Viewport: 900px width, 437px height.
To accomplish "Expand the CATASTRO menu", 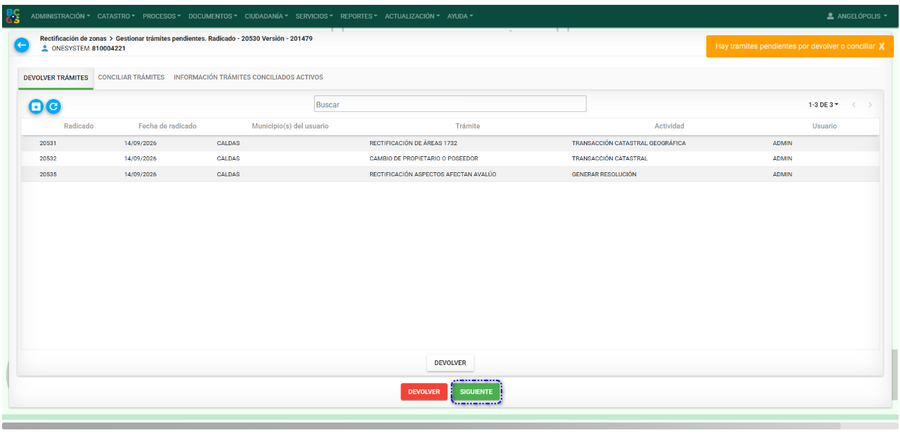I will click(x=117, y=16).
